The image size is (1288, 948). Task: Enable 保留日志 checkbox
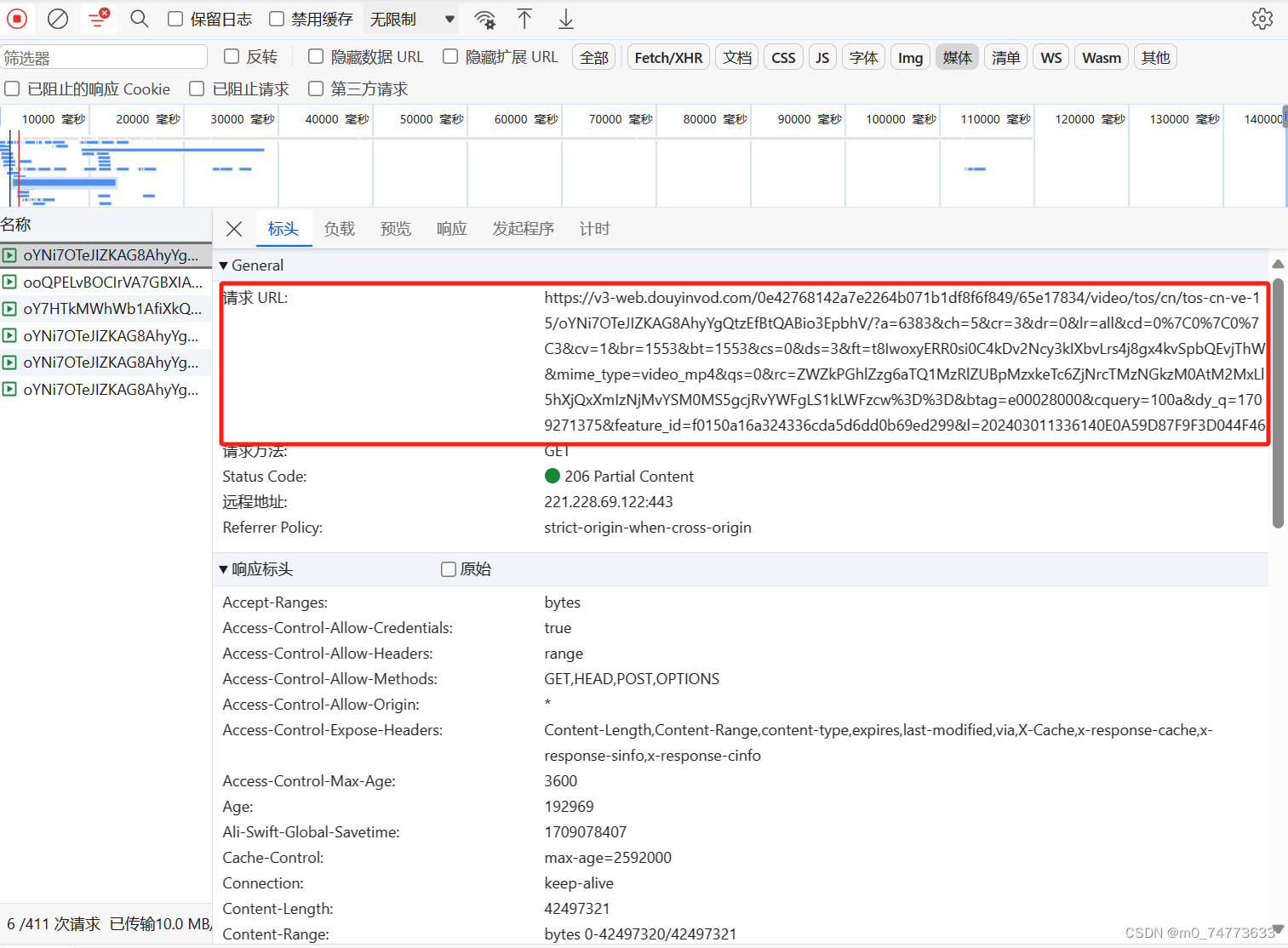[x=175, y=19]
